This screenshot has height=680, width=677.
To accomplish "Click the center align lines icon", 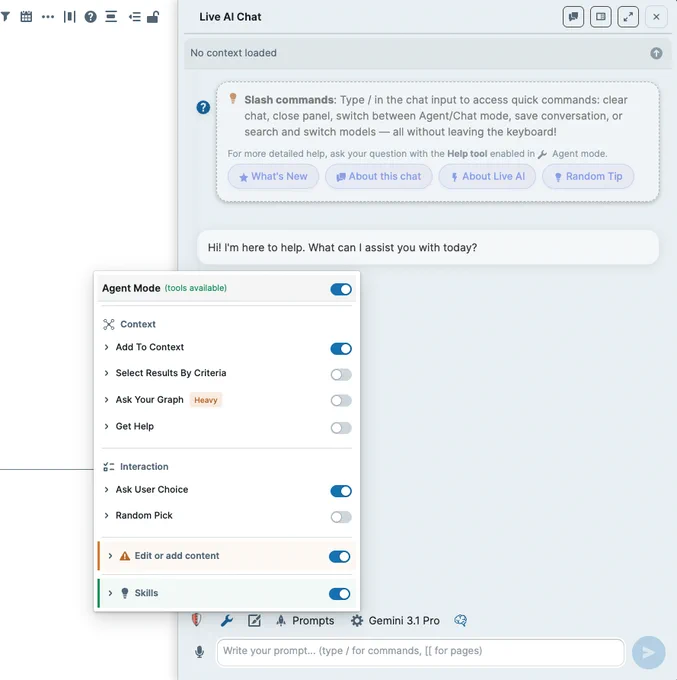I will (111, 17).
